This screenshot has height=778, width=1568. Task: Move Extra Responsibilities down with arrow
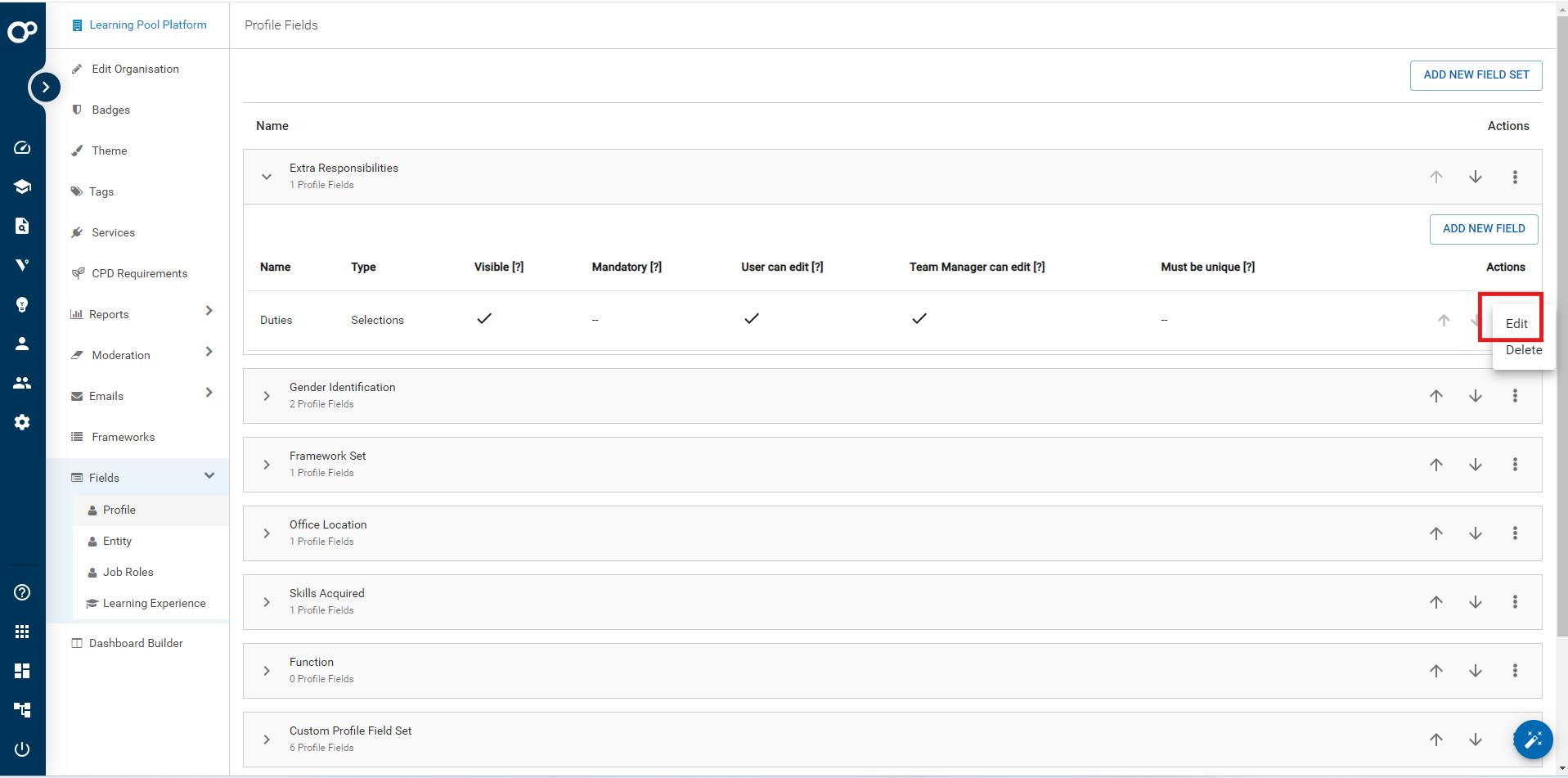pyautogui.click(x=1475, y=177)
